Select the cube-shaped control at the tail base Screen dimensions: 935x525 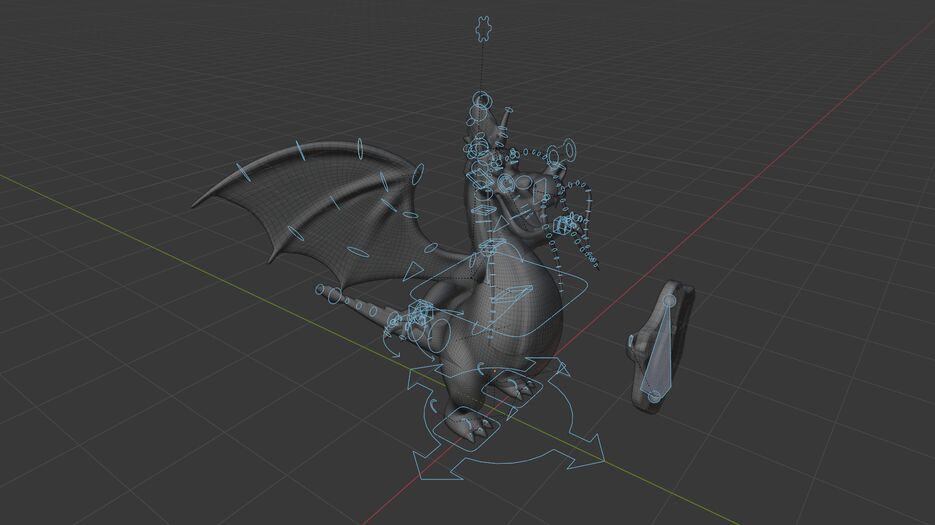(x=421, y=313)
